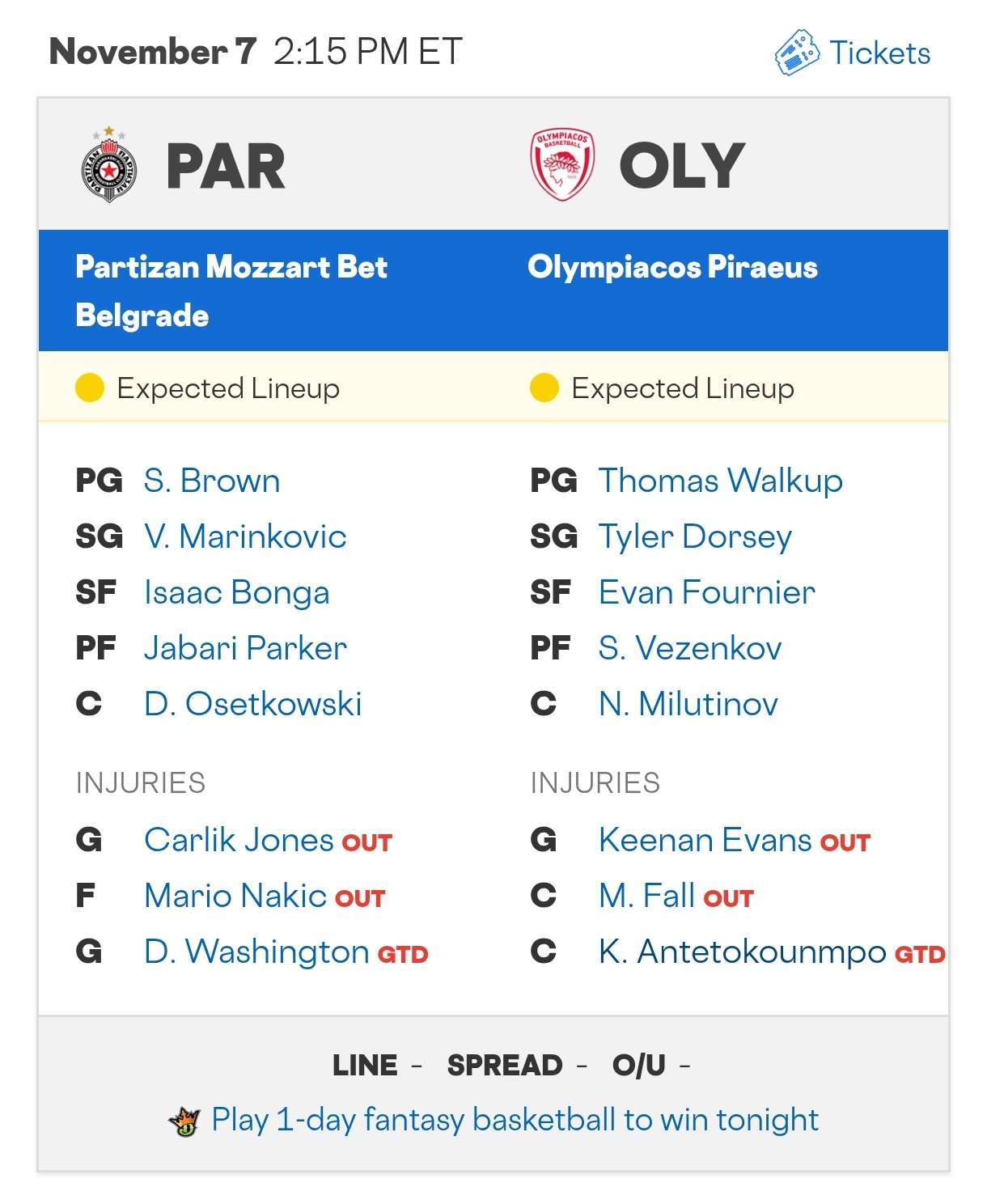Image resolution: width=987 pixels, height=1204 pixels.
Task: Click the ticket stub icon
Action: point(797,53)
